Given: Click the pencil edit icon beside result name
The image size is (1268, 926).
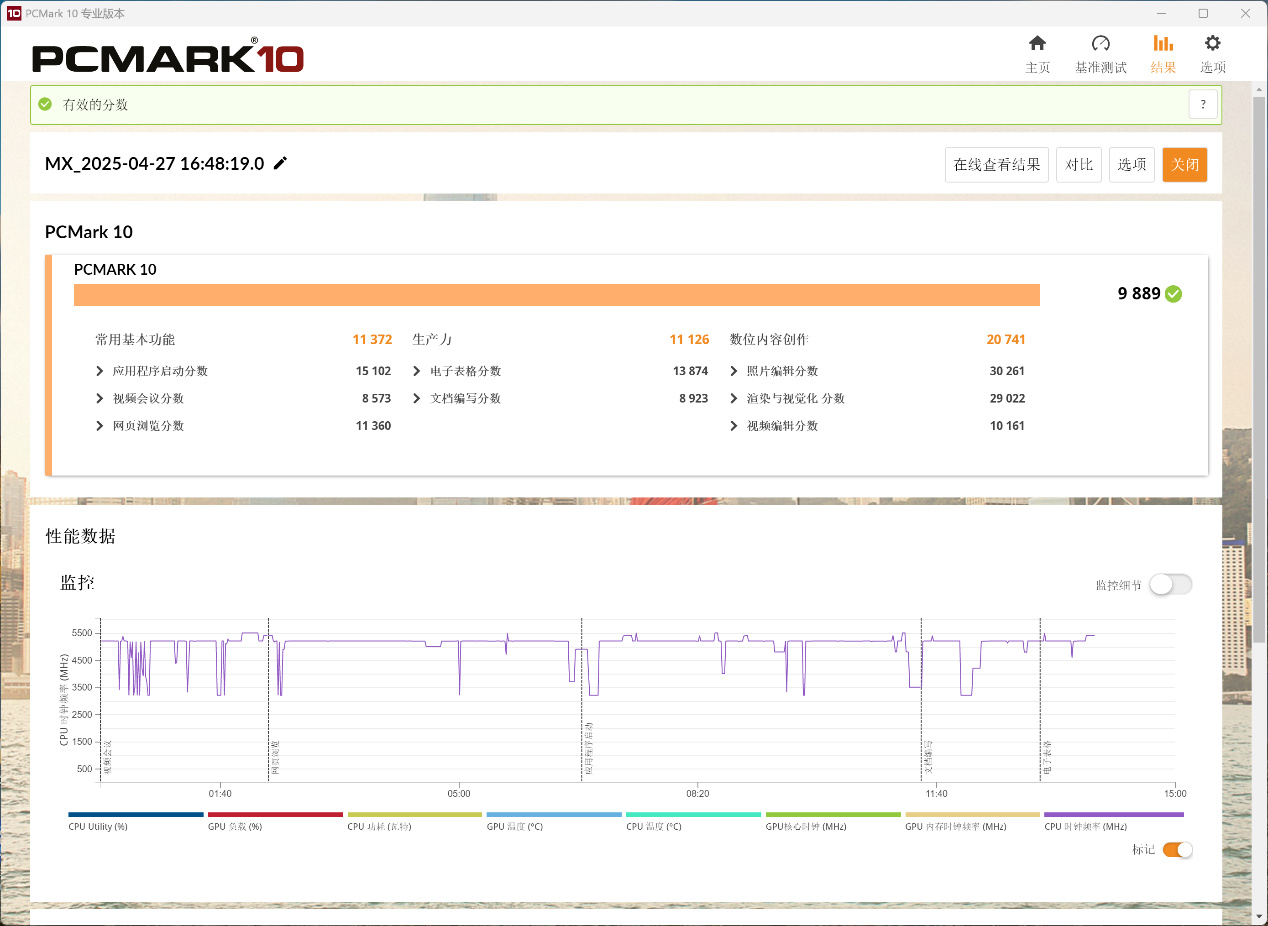Looking at the screenshot, I should point(281,163).
